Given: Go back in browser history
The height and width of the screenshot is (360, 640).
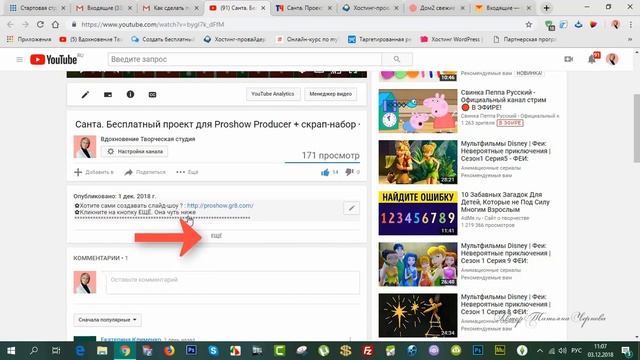Looking at the screenshot, I should [10, 24].
